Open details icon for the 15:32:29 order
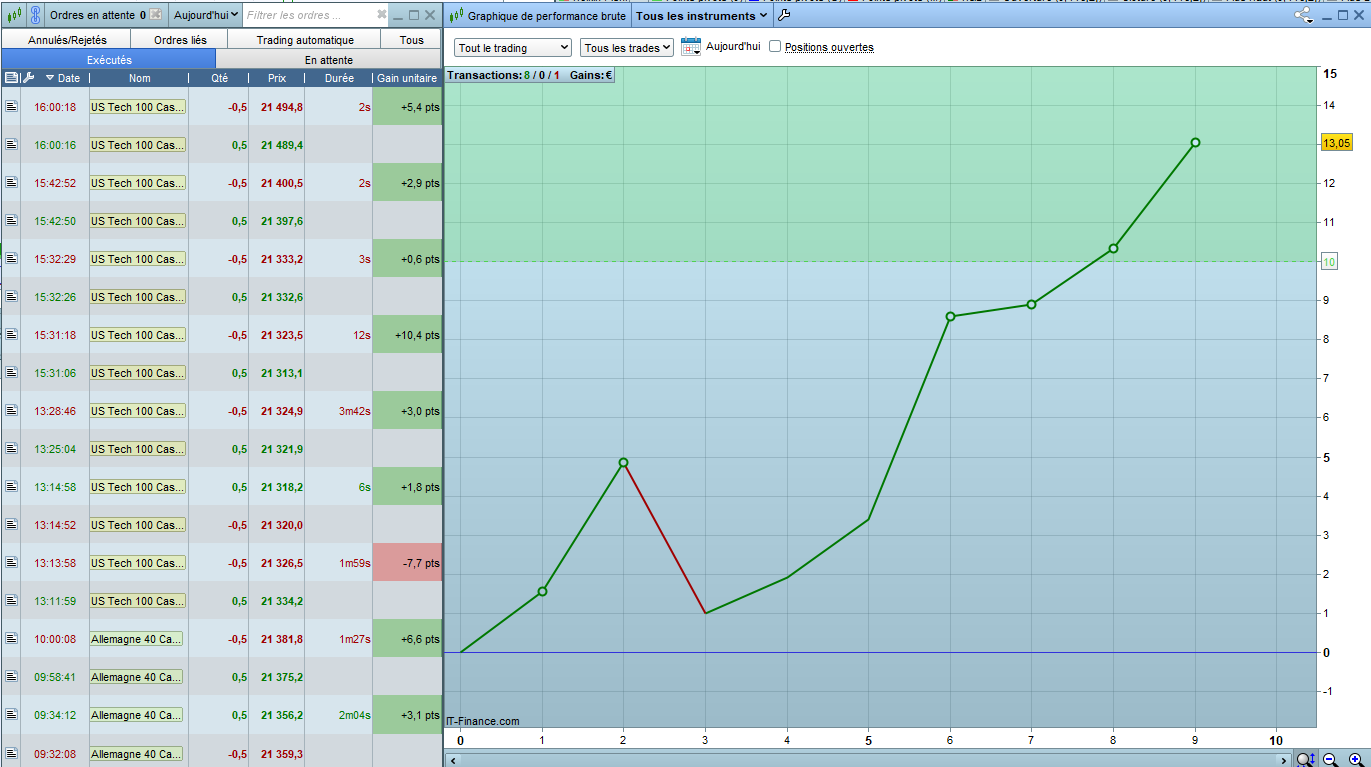Viewport: 1371px width, 767px height. [11, 259]
